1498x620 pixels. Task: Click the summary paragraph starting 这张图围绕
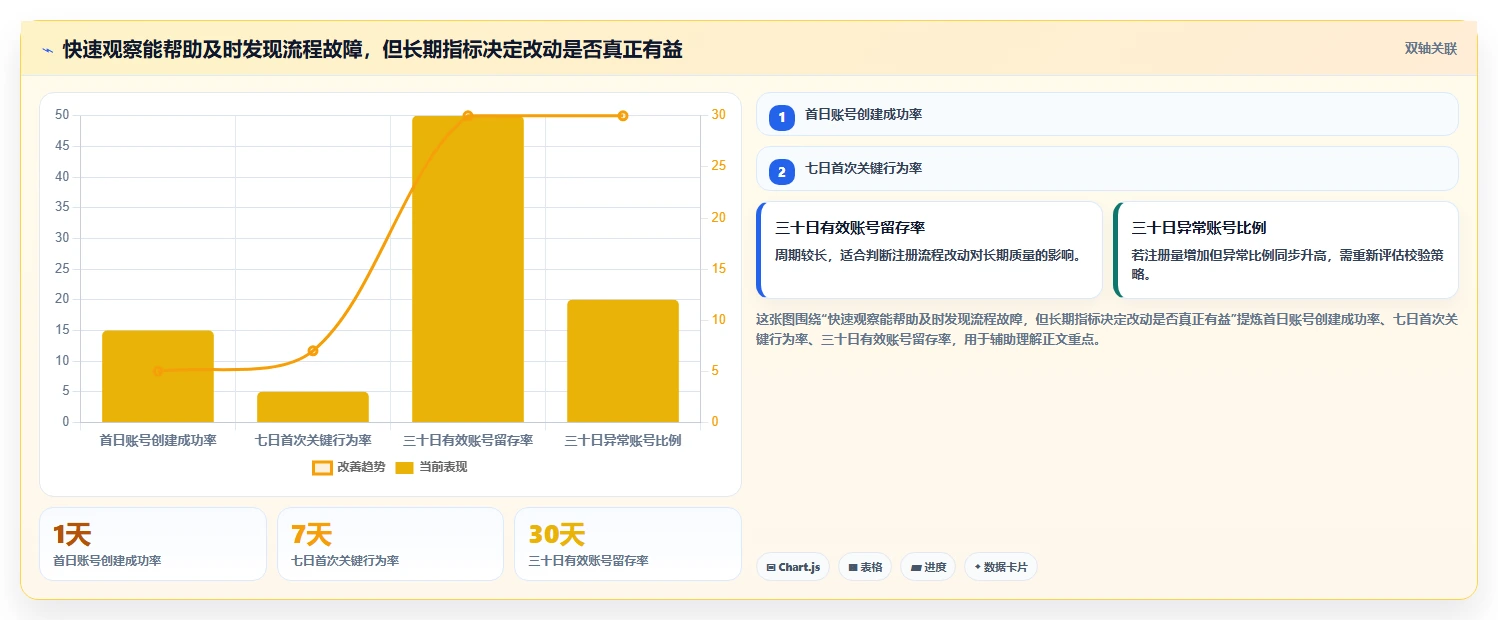pyautogui.click(x=1106, y=329)
